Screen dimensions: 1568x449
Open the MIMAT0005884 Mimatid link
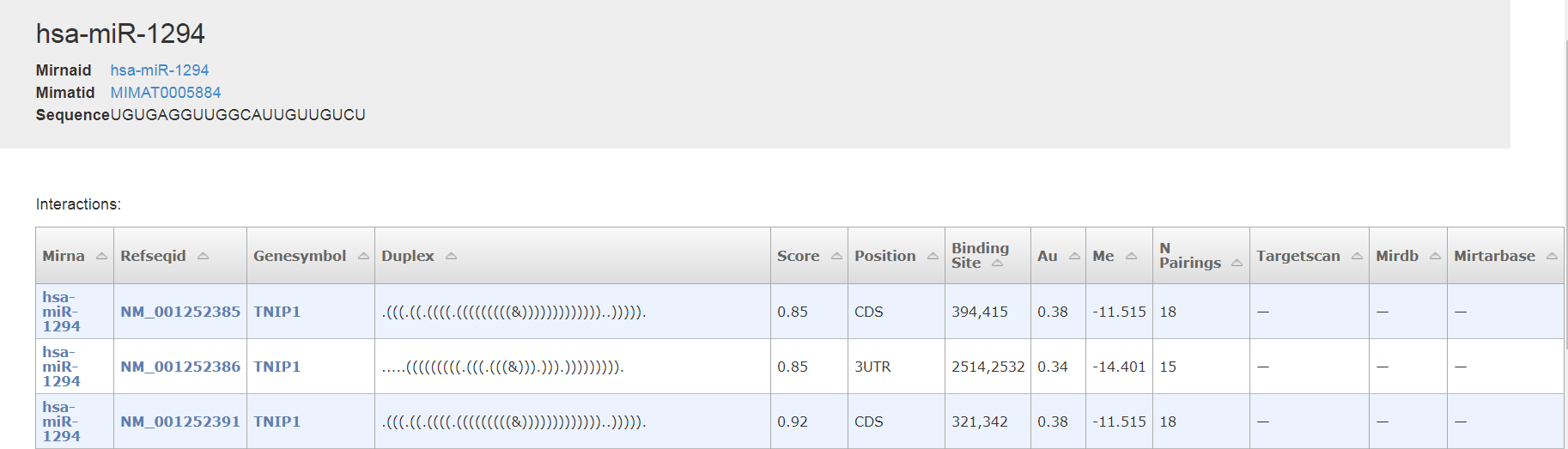click(x=165, y=93)
